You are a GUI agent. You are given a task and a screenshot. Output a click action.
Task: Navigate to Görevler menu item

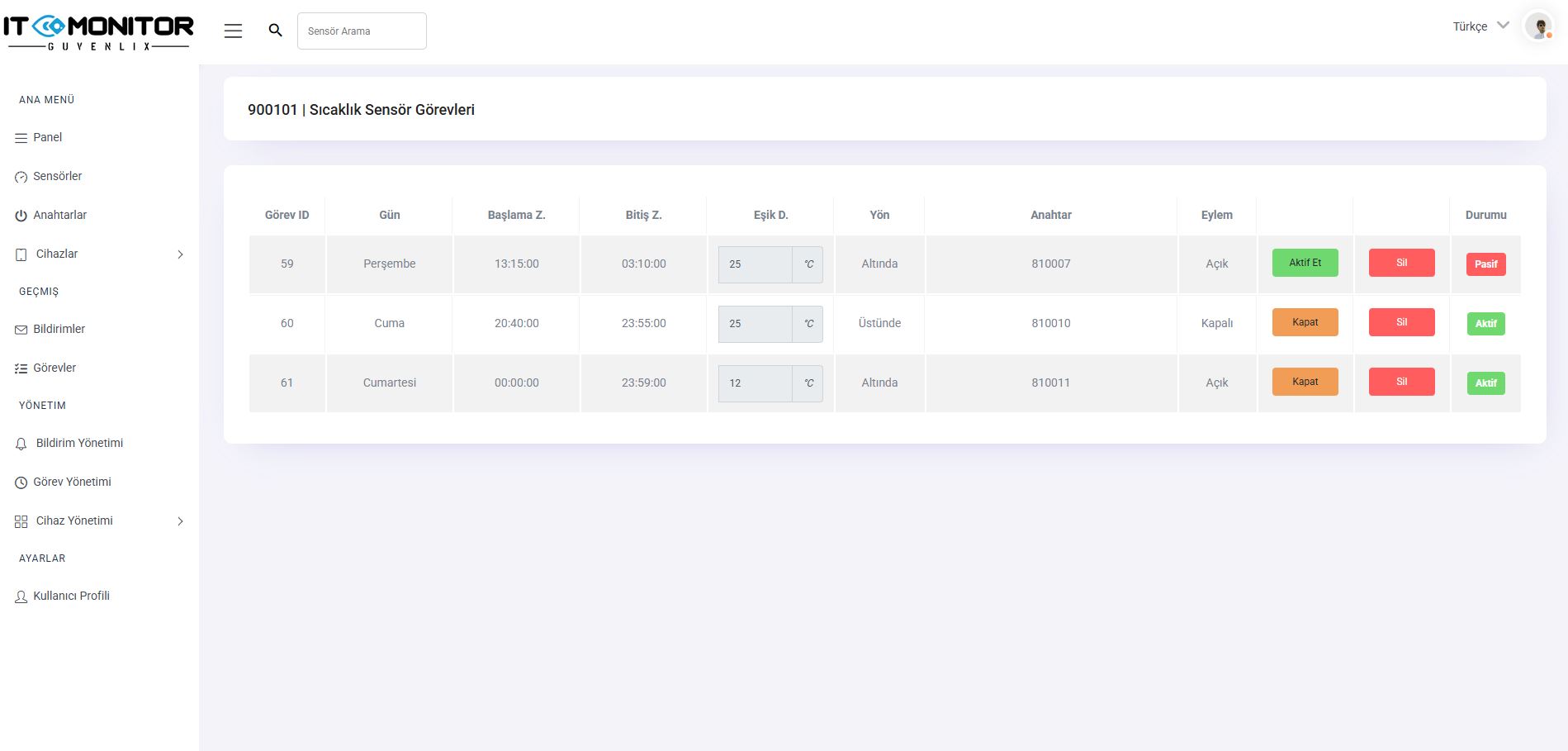(54, 368)
